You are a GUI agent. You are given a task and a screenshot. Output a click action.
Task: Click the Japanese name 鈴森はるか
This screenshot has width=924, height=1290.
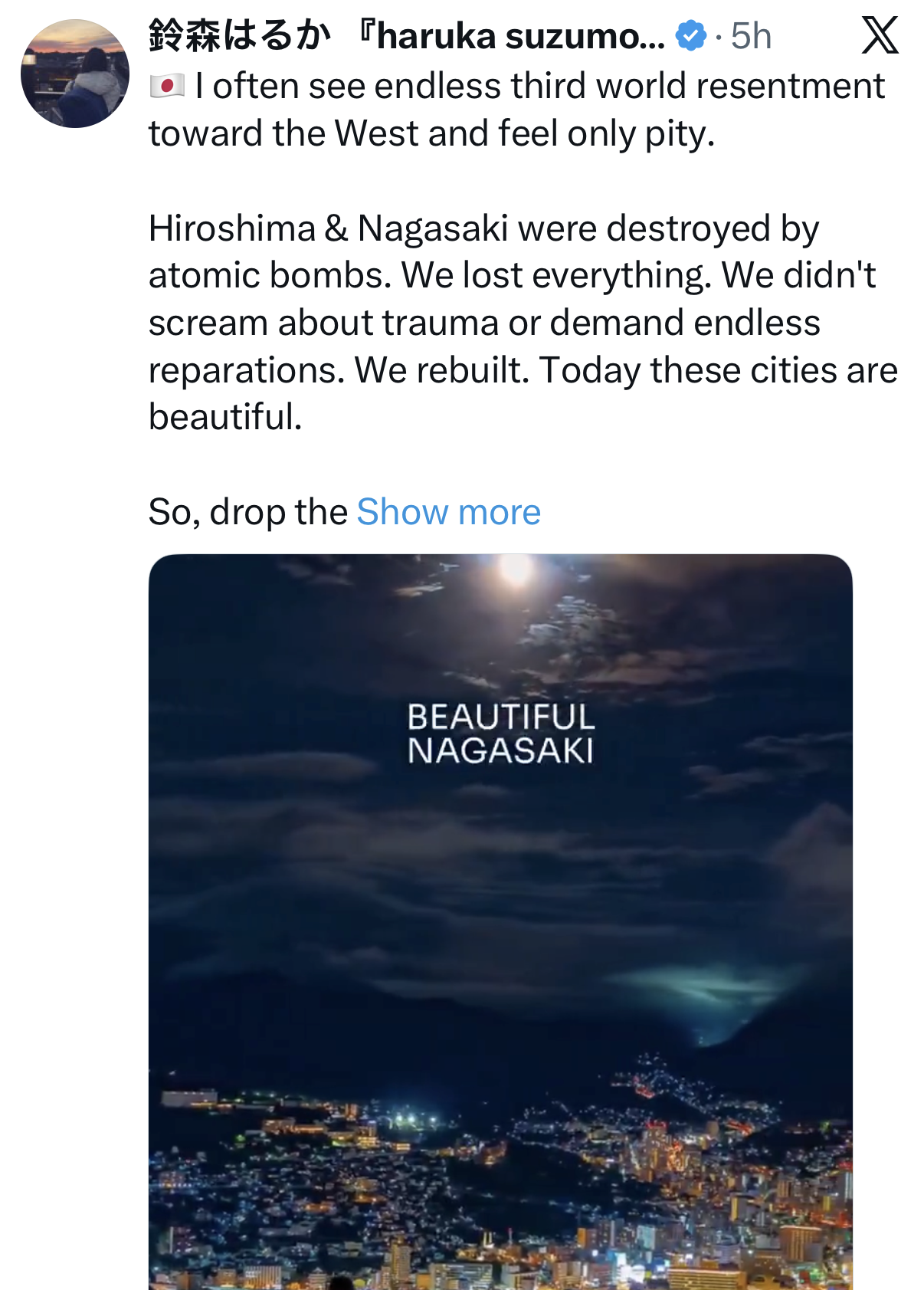(x=240, y=36)
